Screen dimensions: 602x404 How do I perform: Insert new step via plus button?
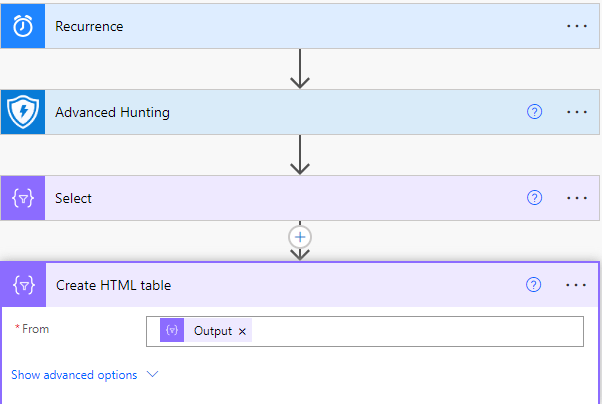300,237
